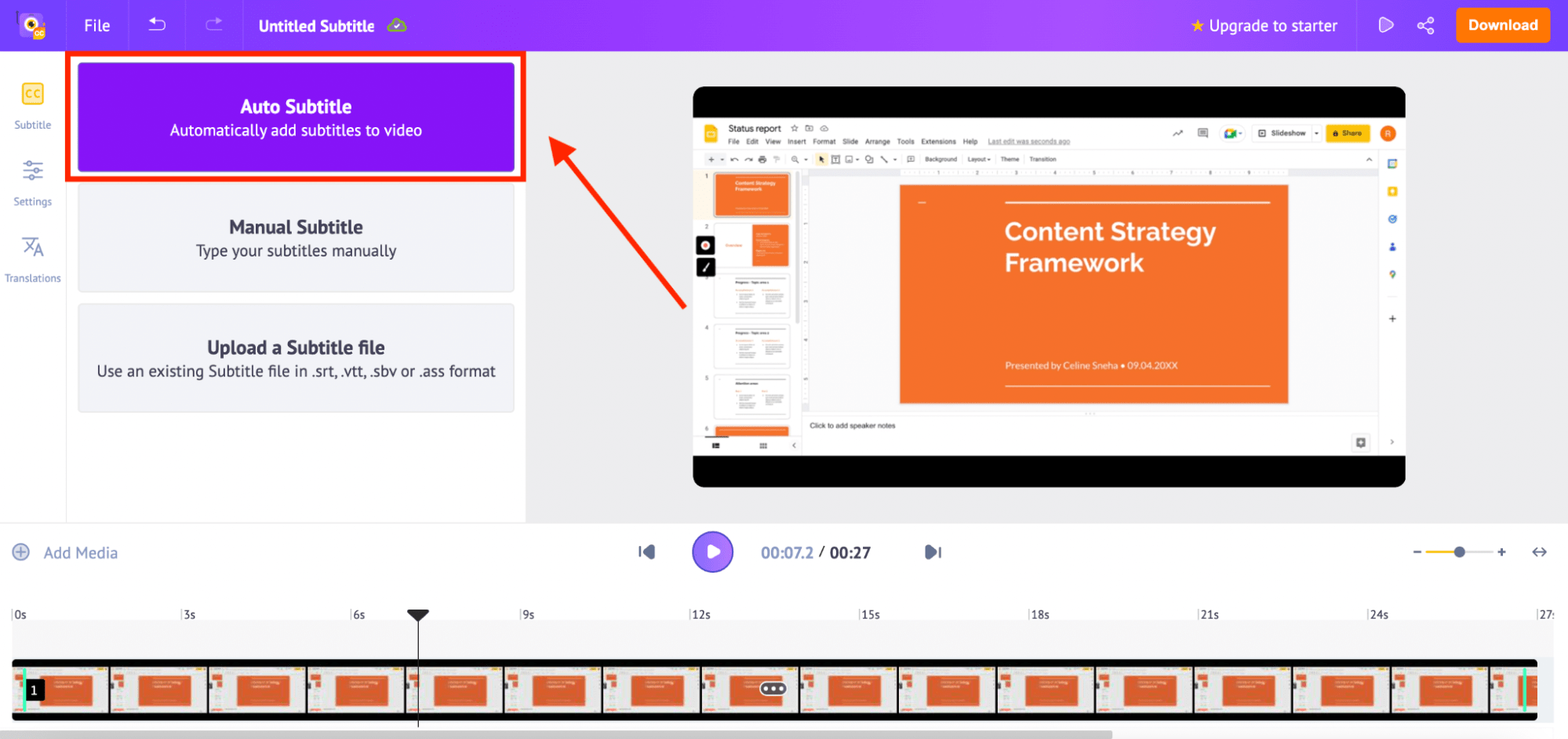Click the Typito app logo
1568x739 pixels.
click(33, 25)
